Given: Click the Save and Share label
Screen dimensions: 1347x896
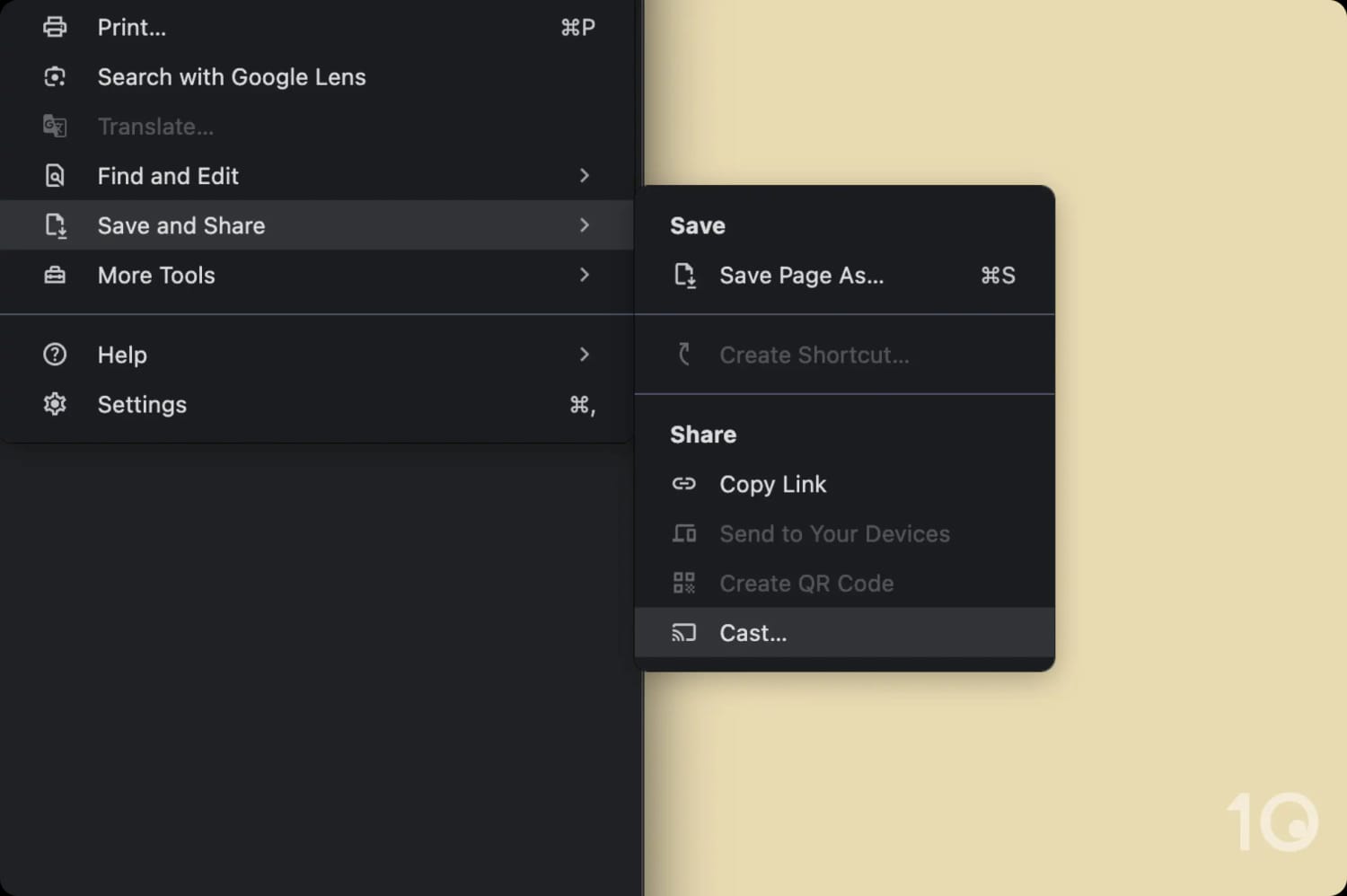Looking at the screenshot, I should (x=181, y=225).
